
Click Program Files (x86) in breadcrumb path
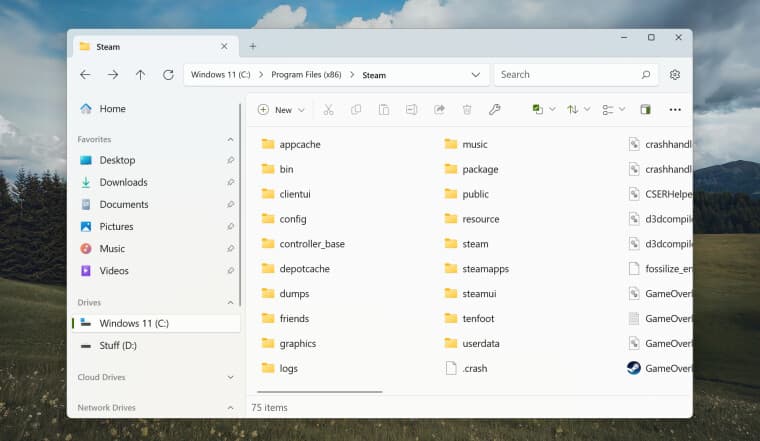point(314,75)
